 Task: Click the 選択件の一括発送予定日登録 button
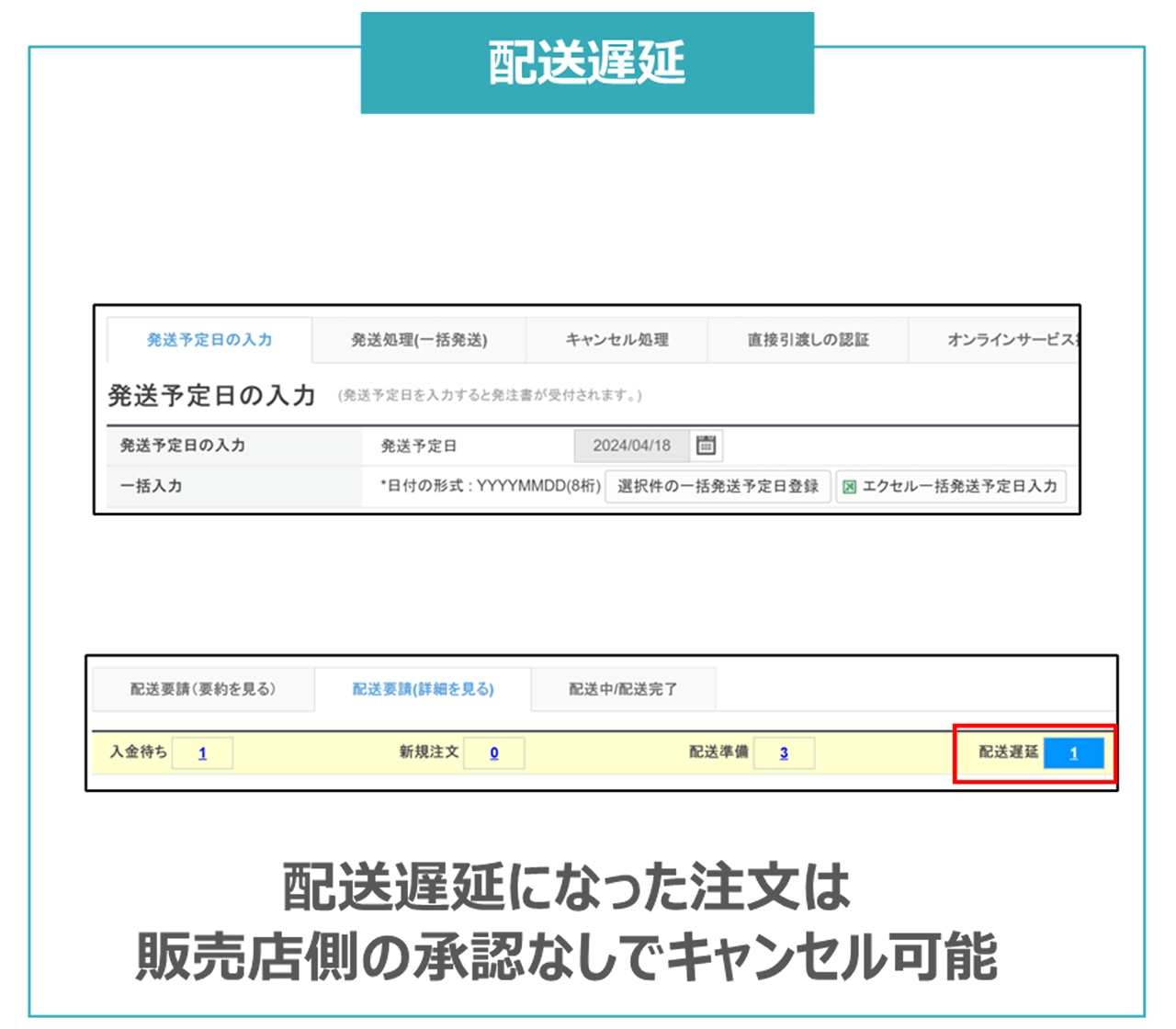coord(717,487)
